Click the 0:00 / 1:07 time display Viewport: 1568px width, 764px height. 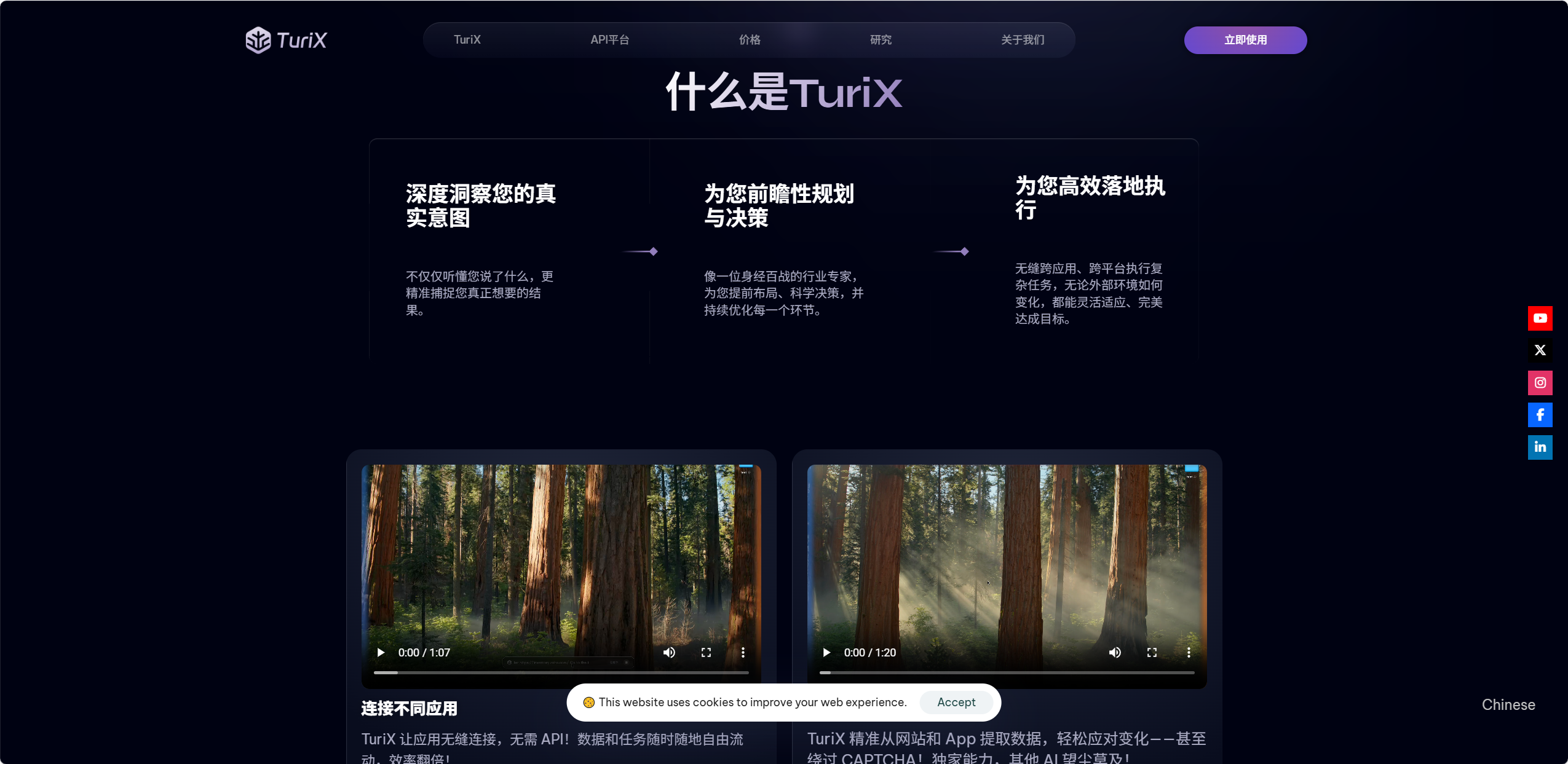[424, 653]
